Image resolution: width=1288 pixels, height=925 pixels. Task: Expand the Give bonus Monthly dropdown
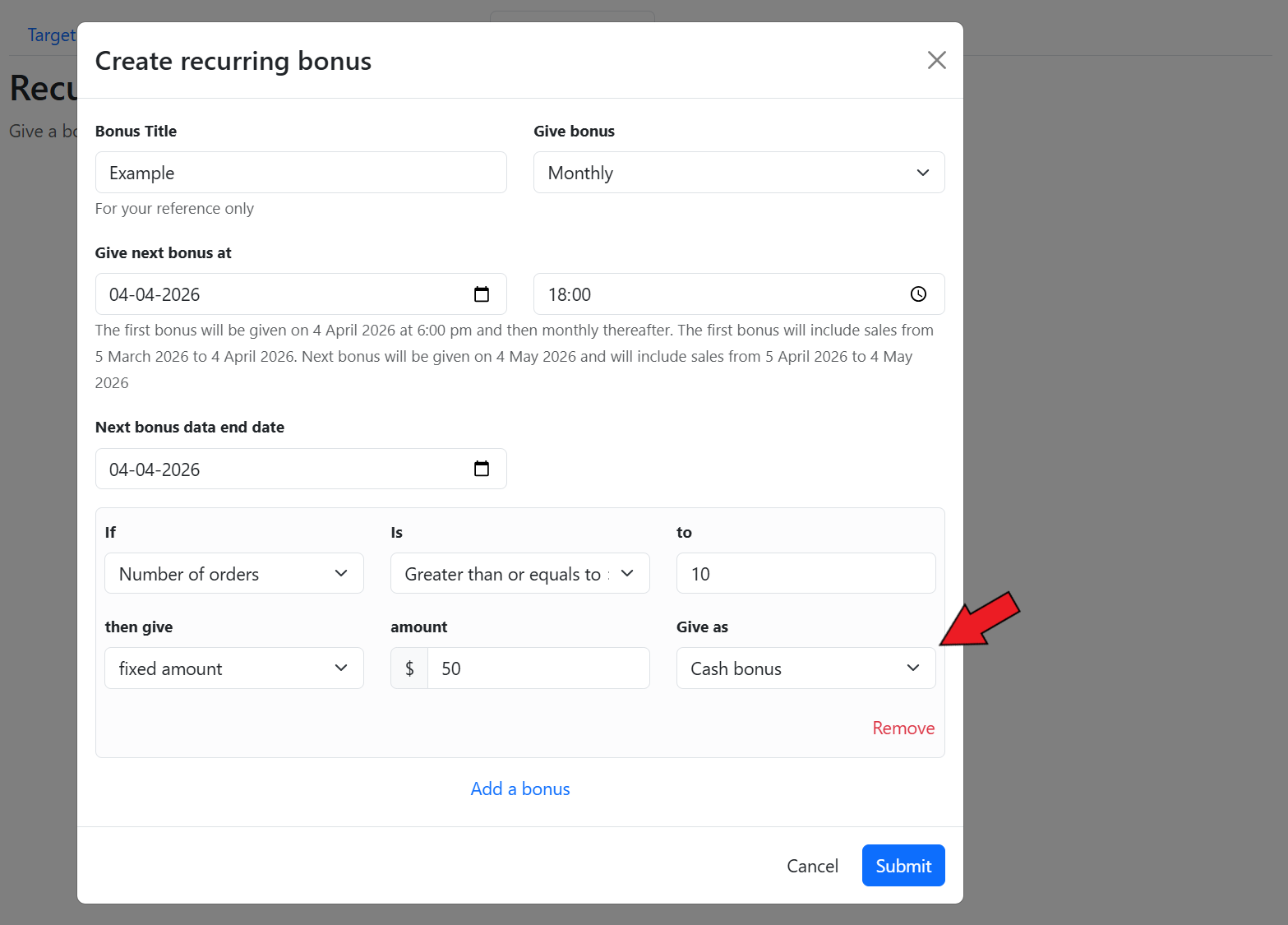click(x=738, y=173)
